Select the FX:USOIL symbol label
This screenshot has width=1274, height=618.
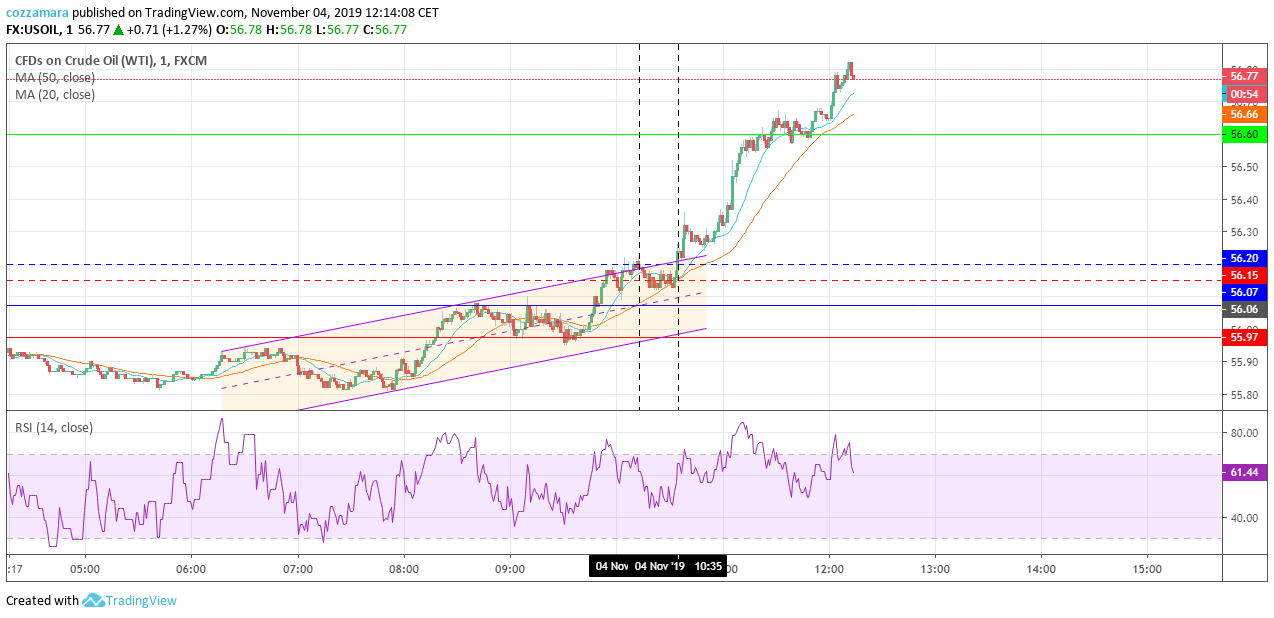tap(37, 30)
